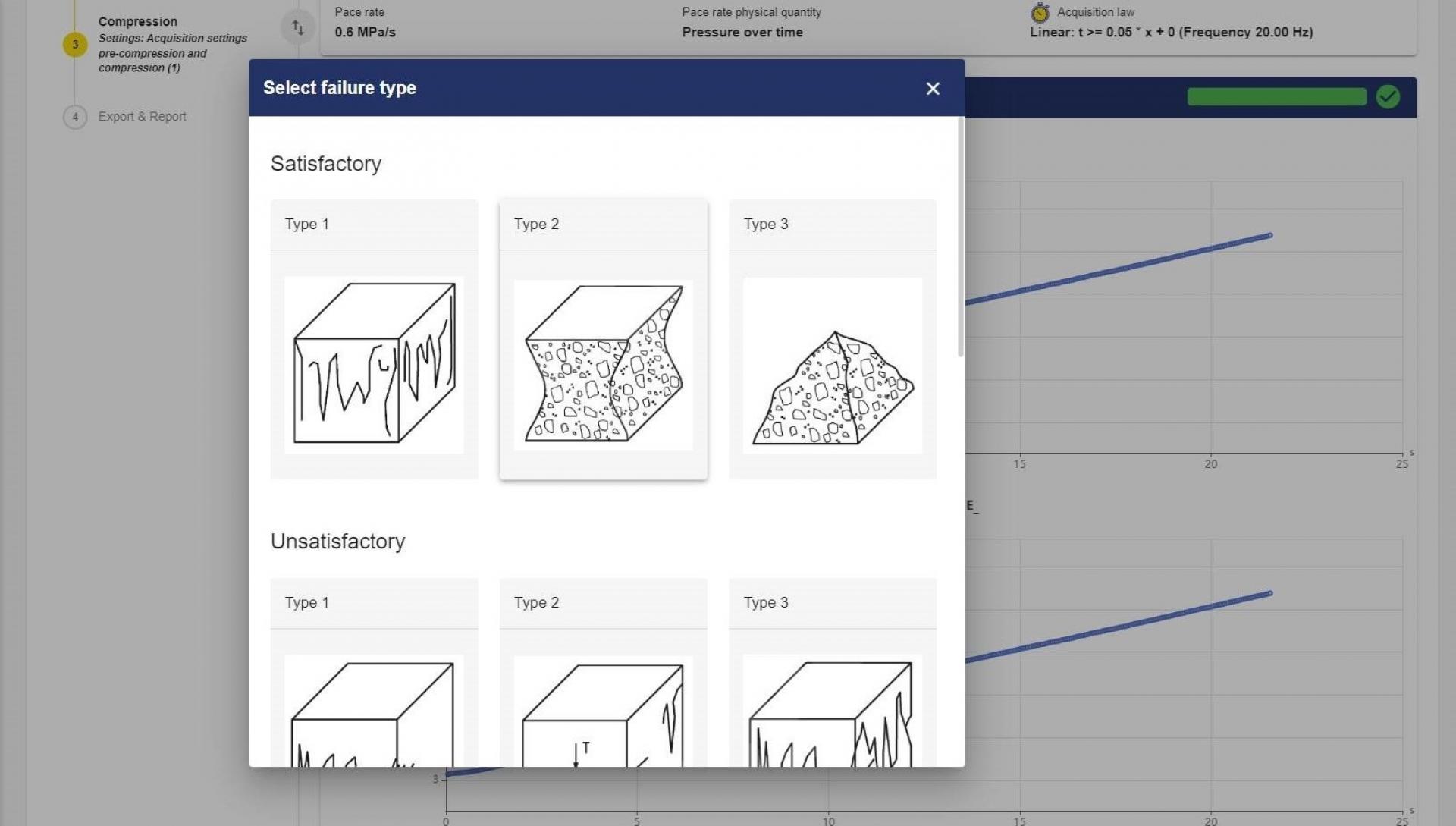Select Satisfactory Type 3 pyramid failure image
Screen dimensions: 1456x826
[832, 365]
